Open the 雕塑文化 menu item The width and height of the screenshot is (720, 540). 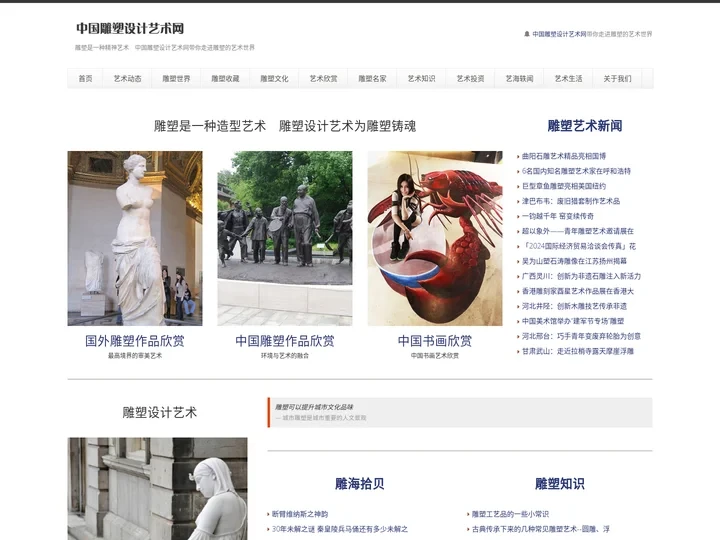(x=274, y=79)
